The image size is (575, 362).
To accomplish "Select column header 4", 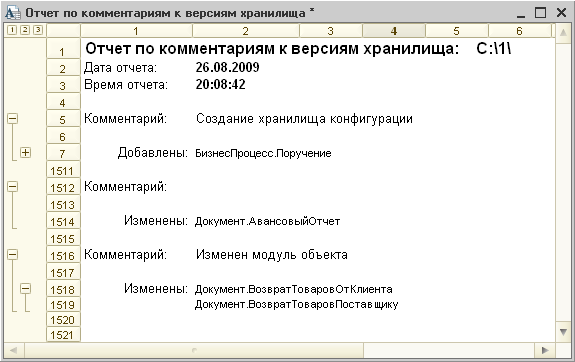I will (394, 31).
